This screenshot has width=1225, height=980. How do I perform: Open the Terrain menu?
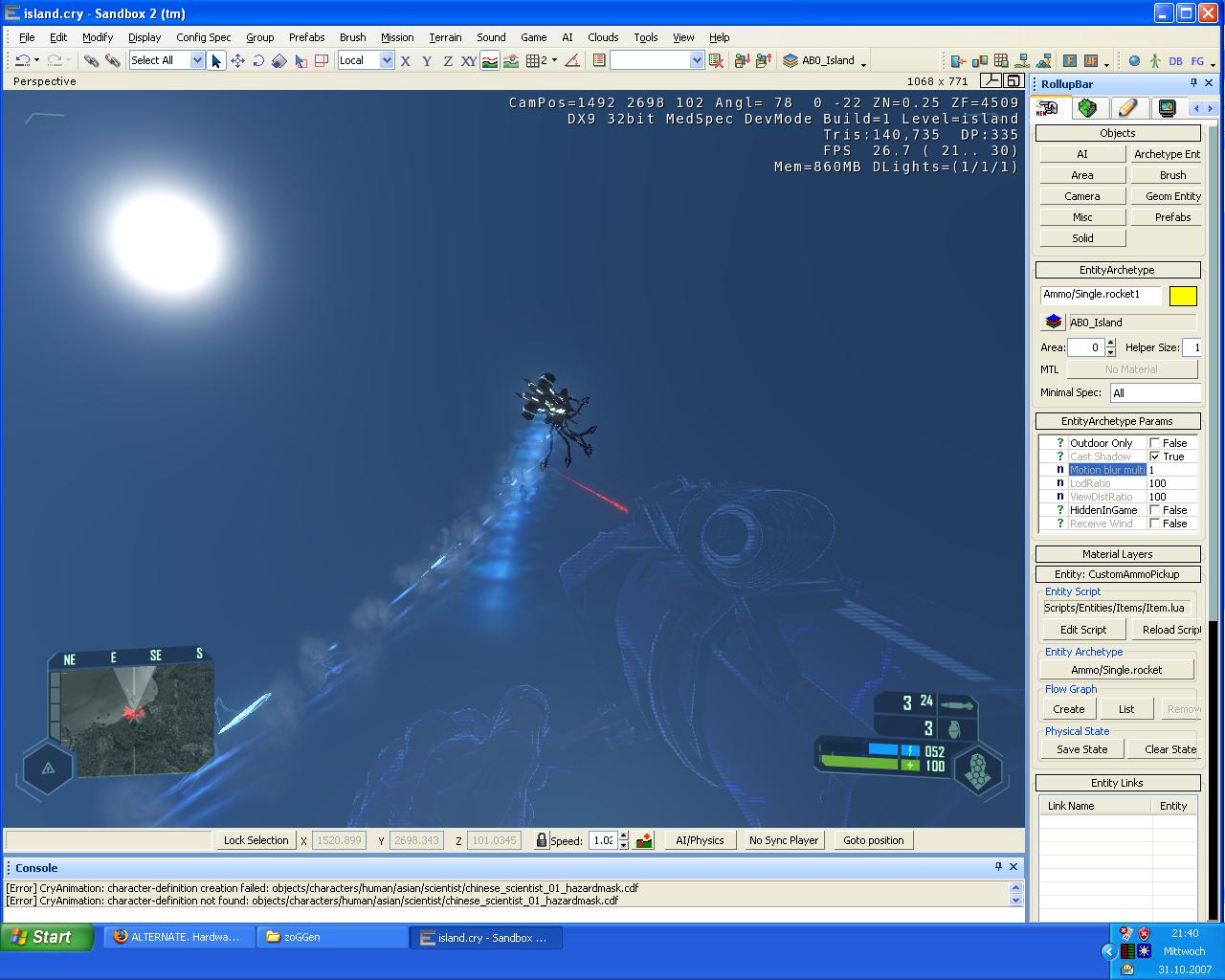(x=445, y=37)
